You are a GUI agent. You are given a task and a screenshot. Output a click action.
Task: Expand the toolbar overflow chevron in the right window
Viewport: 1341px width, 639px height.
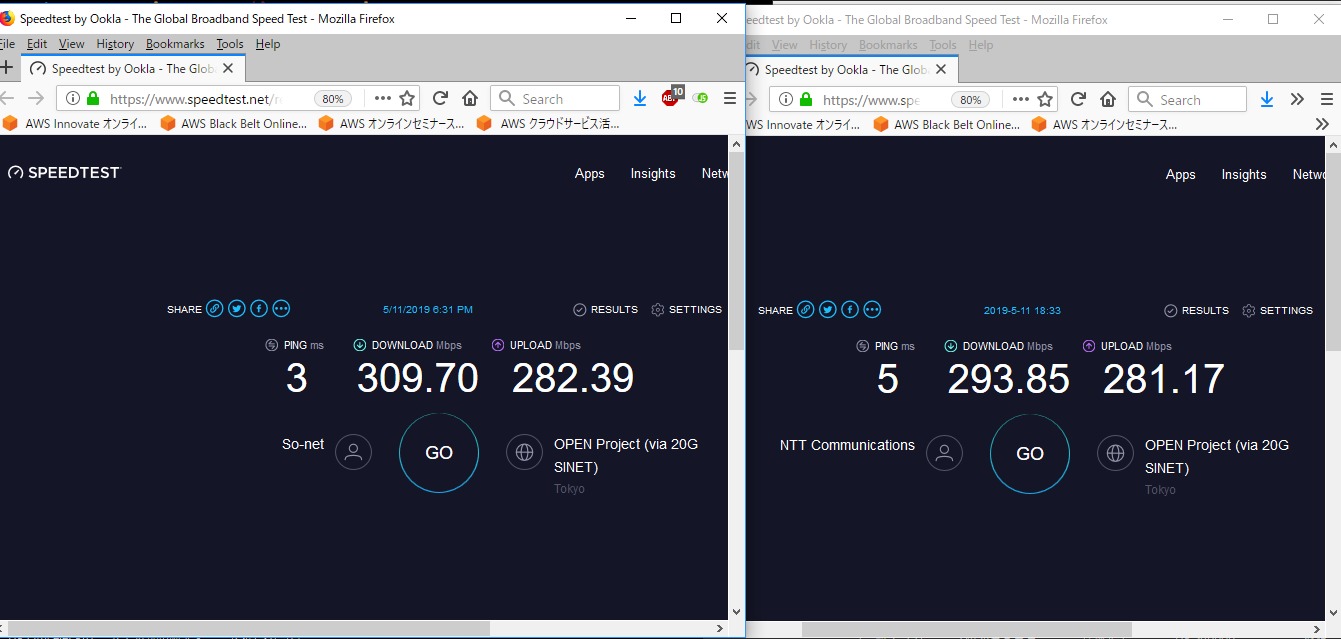tap(1297, 99)
